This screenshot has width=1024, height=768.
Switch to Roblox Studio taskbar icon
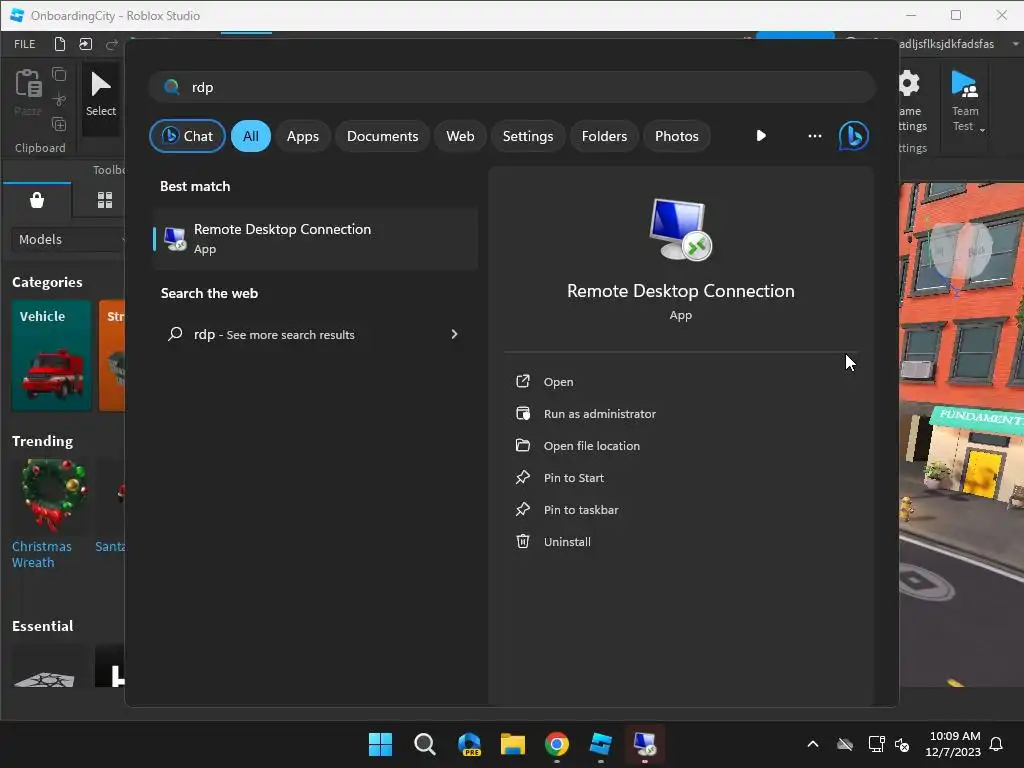[x=600, y=744]
